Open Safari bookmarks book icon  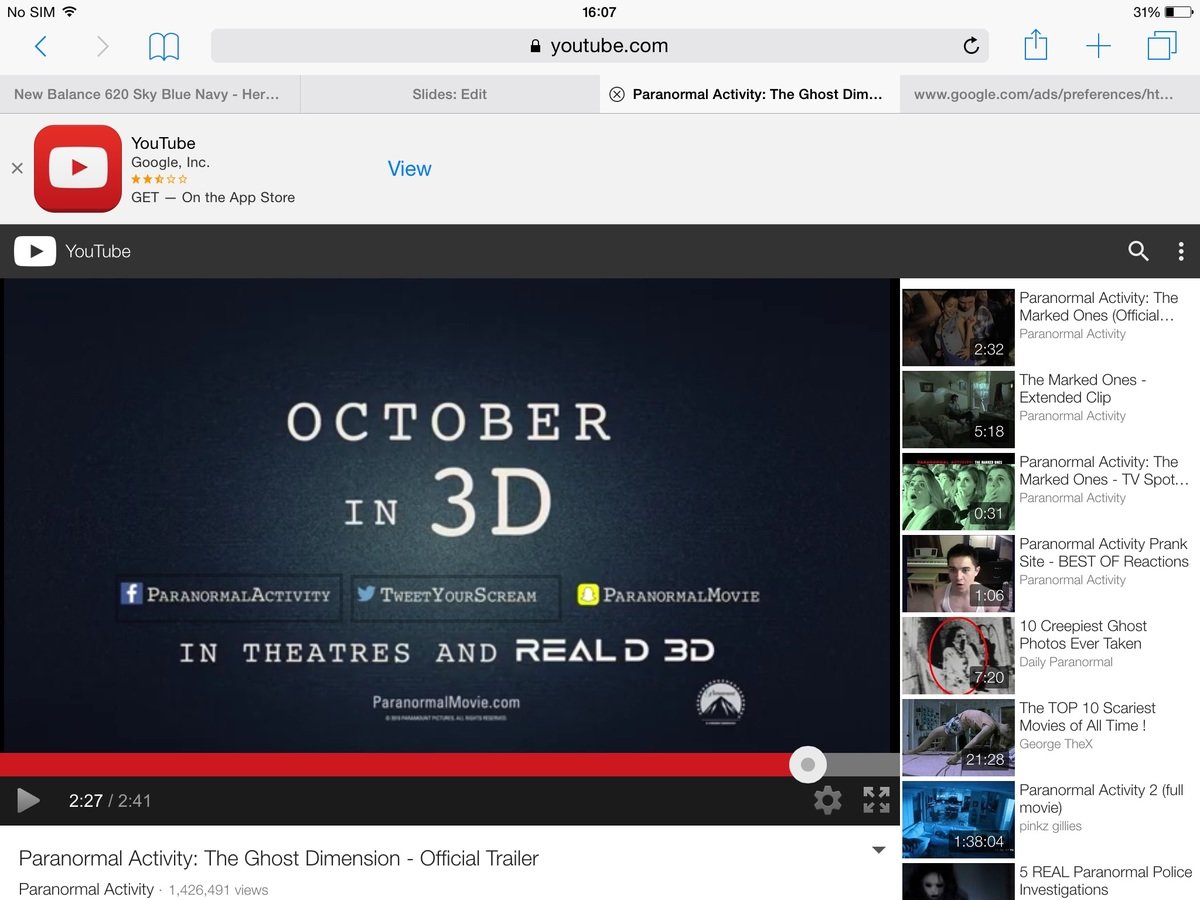pos(164,46)
